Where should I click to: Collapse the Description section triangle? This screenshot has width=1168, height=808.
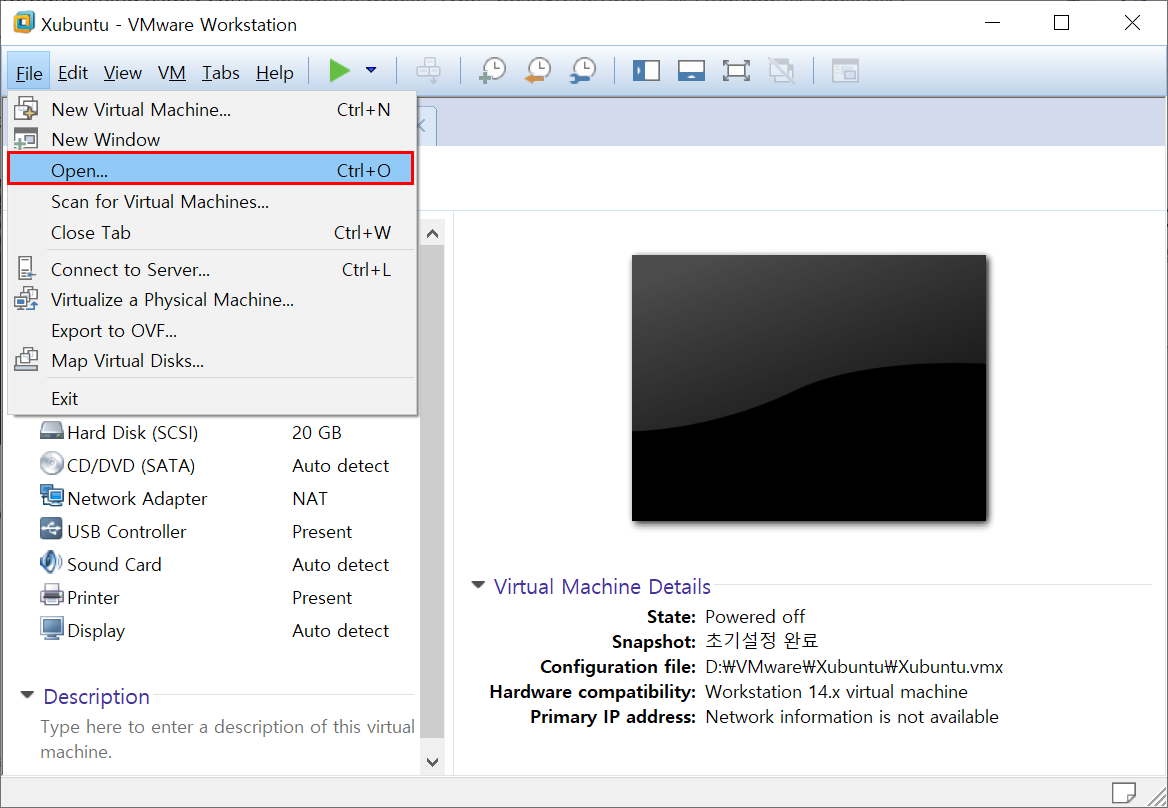click(x=28, y=696)
